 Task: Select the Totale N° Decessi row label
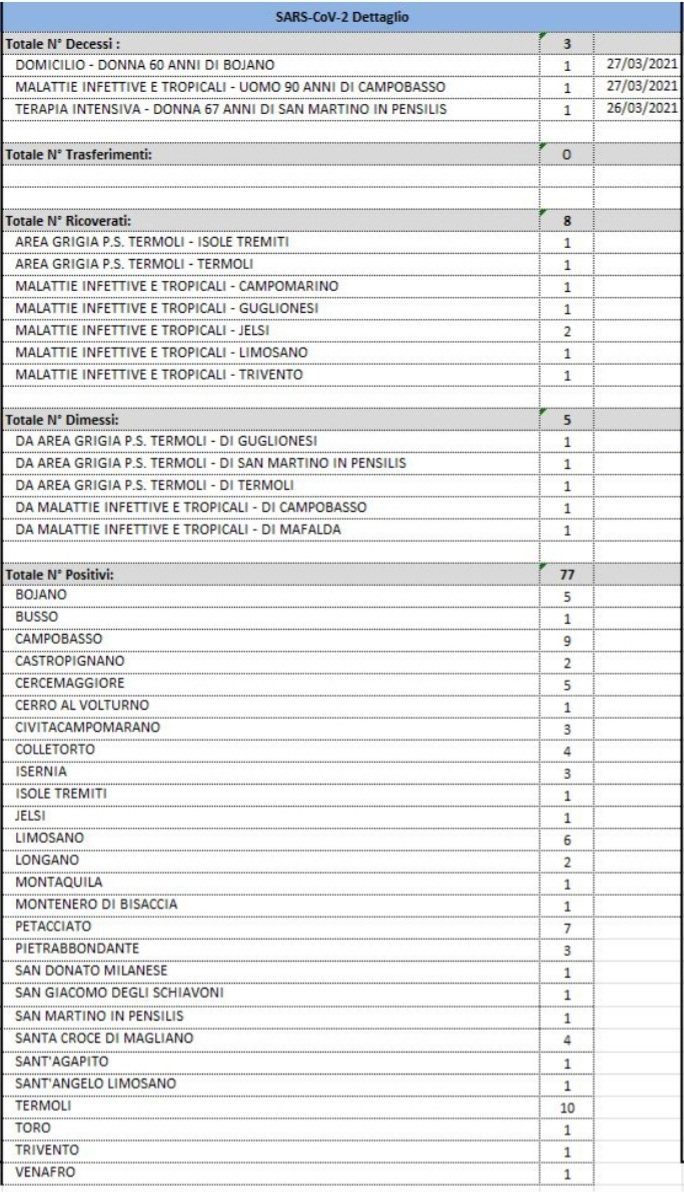tap(63, 44)
